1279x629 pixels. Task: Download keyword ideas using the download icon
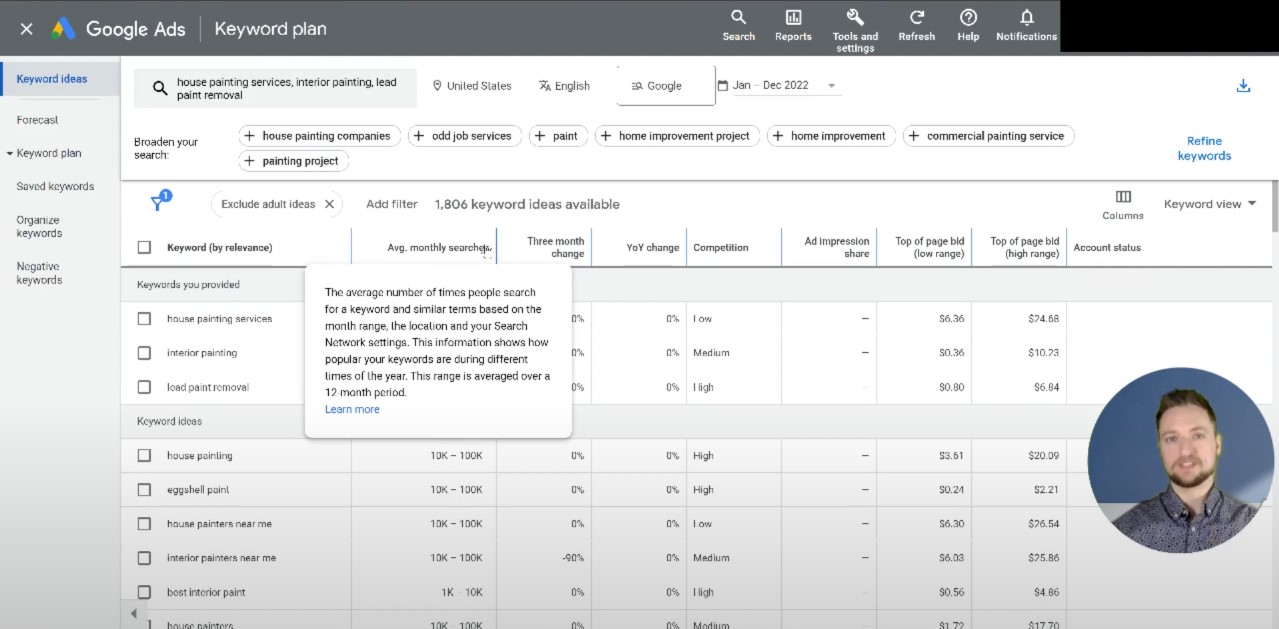[1243, 86]
